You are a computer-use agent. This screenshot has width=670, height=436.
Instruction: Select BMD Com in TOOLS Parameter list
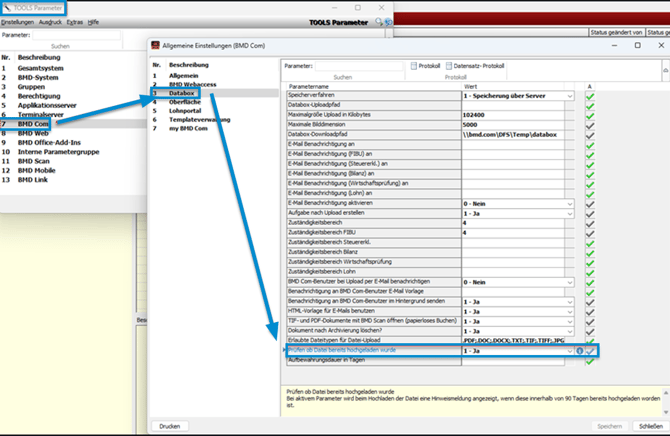pos(33,124)
